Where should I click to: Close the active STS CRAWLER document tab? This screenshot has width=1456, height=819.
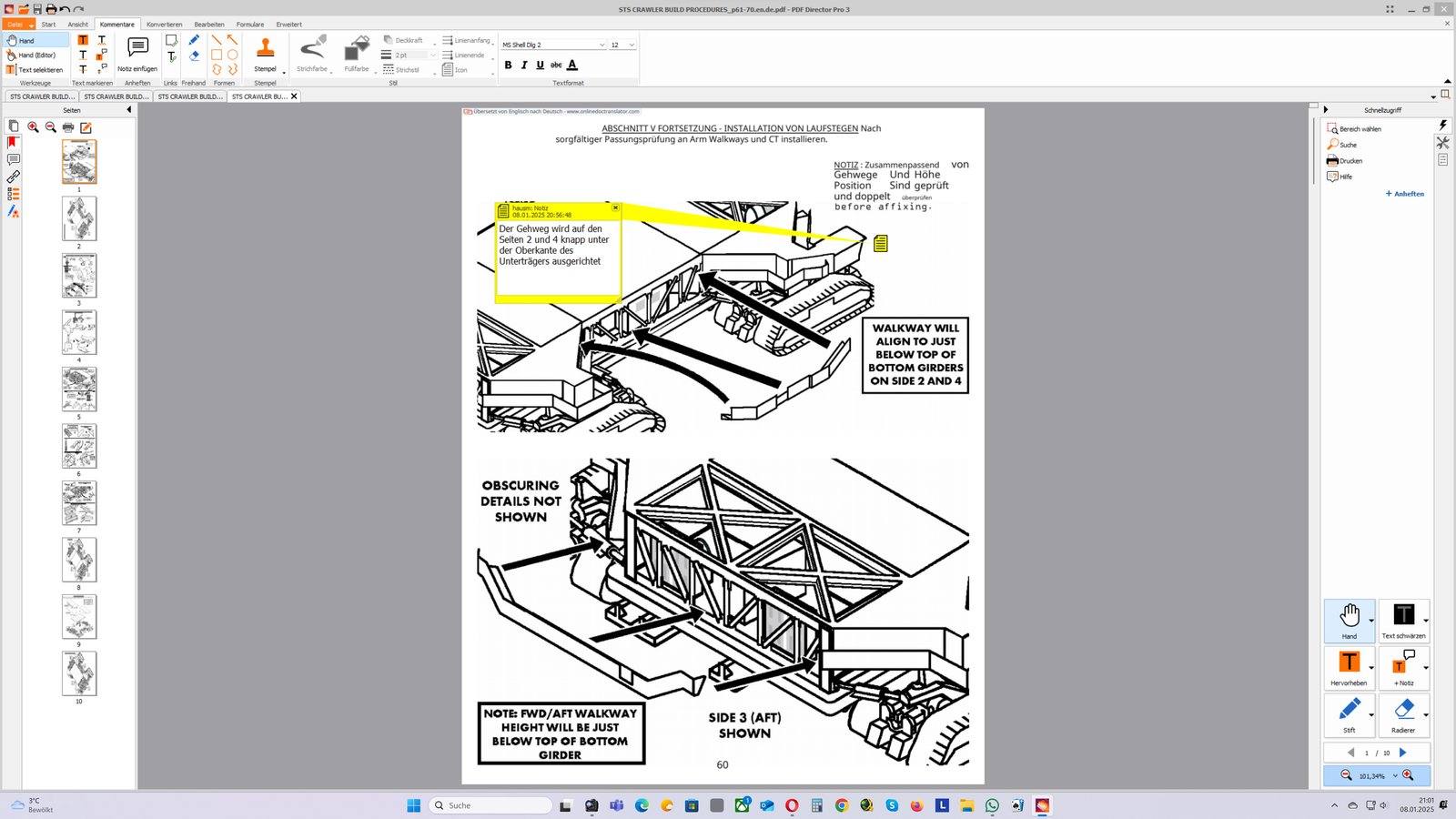tap(294, 96)
